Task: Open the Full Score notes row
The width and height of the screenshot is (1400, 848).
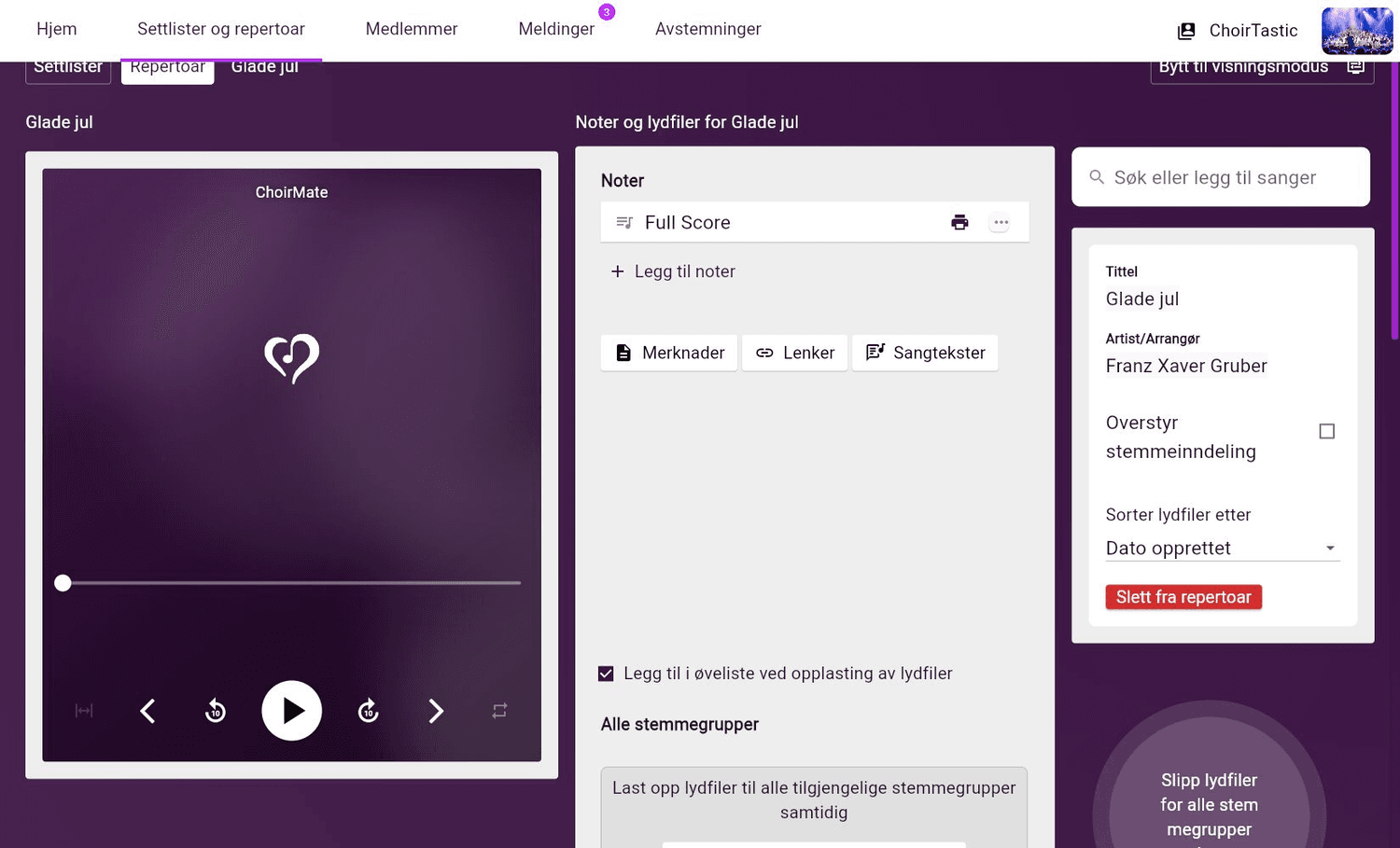Action: [815, 222]
